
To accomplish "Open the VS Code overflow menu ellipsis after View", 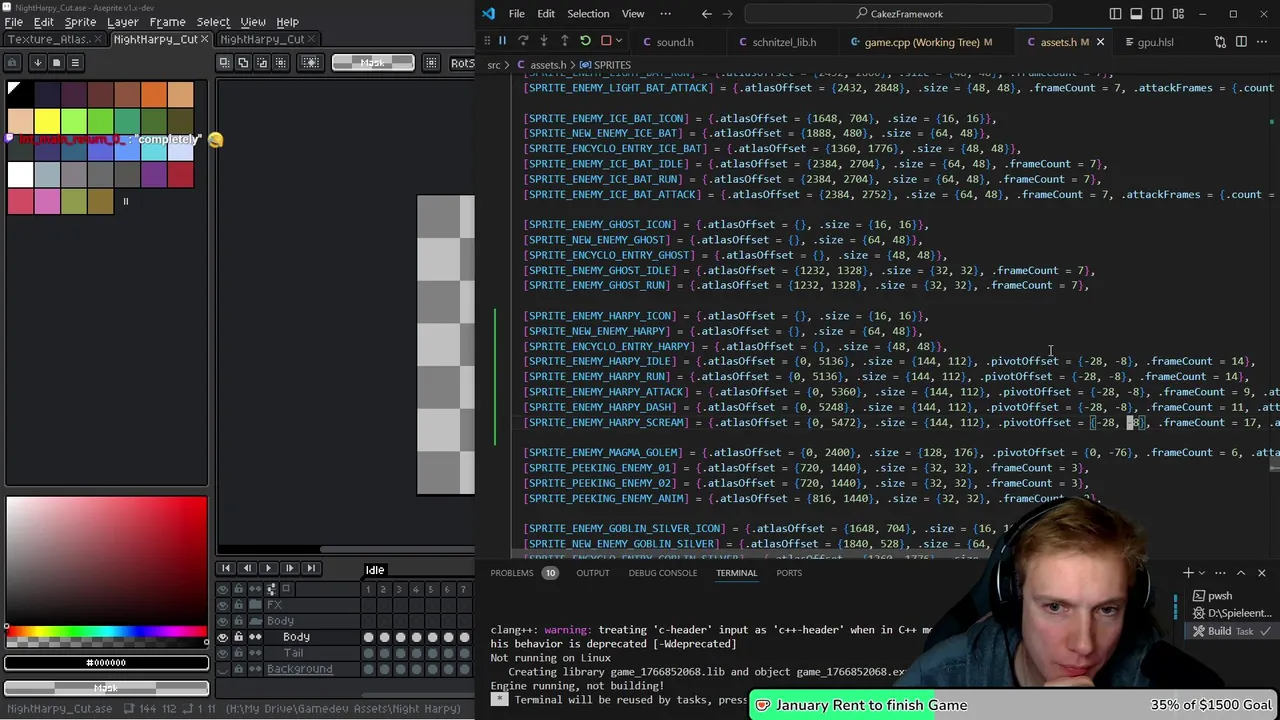I will pyautogui.click(x=665, y=14).
